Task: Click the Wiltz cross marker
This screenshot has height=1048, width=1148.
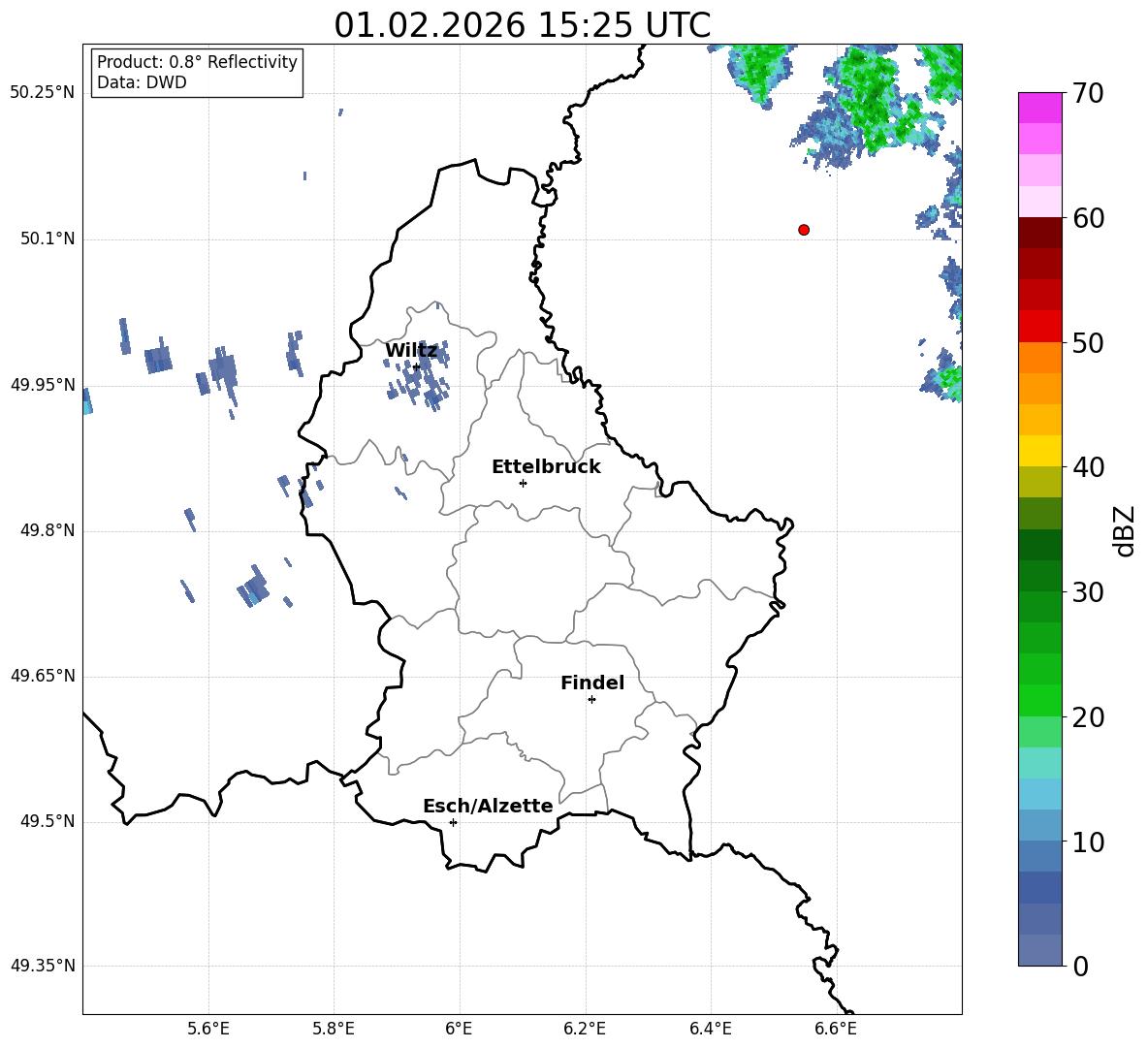Action: point(416,367)
